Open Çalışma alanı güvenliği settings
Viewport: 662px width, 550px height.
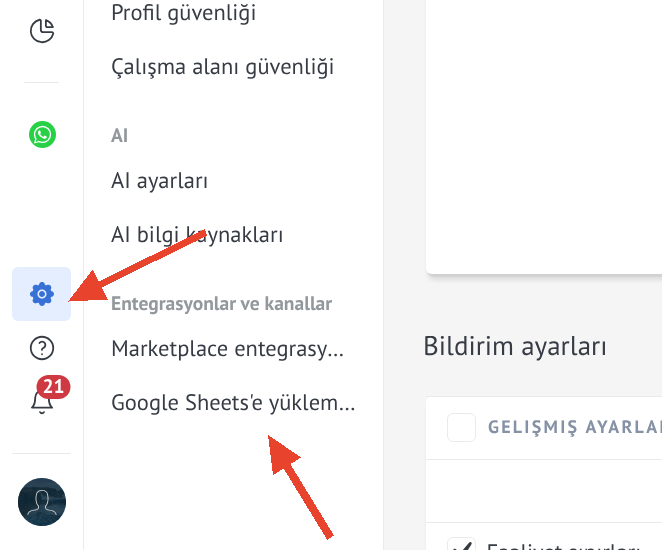tap(222, 67)
